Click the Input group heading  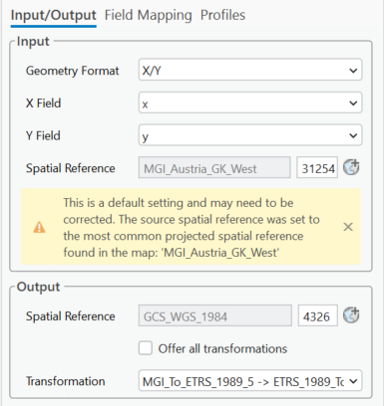click(x=33, y=41)
